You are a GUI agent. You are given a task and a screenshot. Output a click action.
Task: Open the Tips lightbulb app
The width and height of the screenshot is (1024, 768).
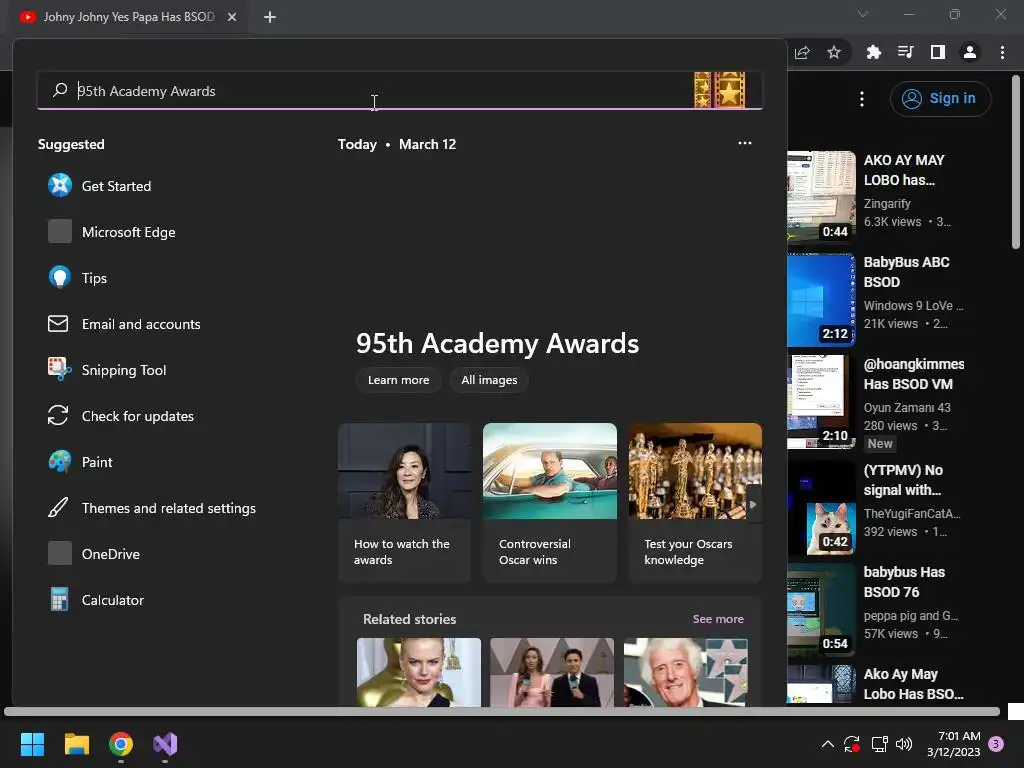[x=59, y=278]
